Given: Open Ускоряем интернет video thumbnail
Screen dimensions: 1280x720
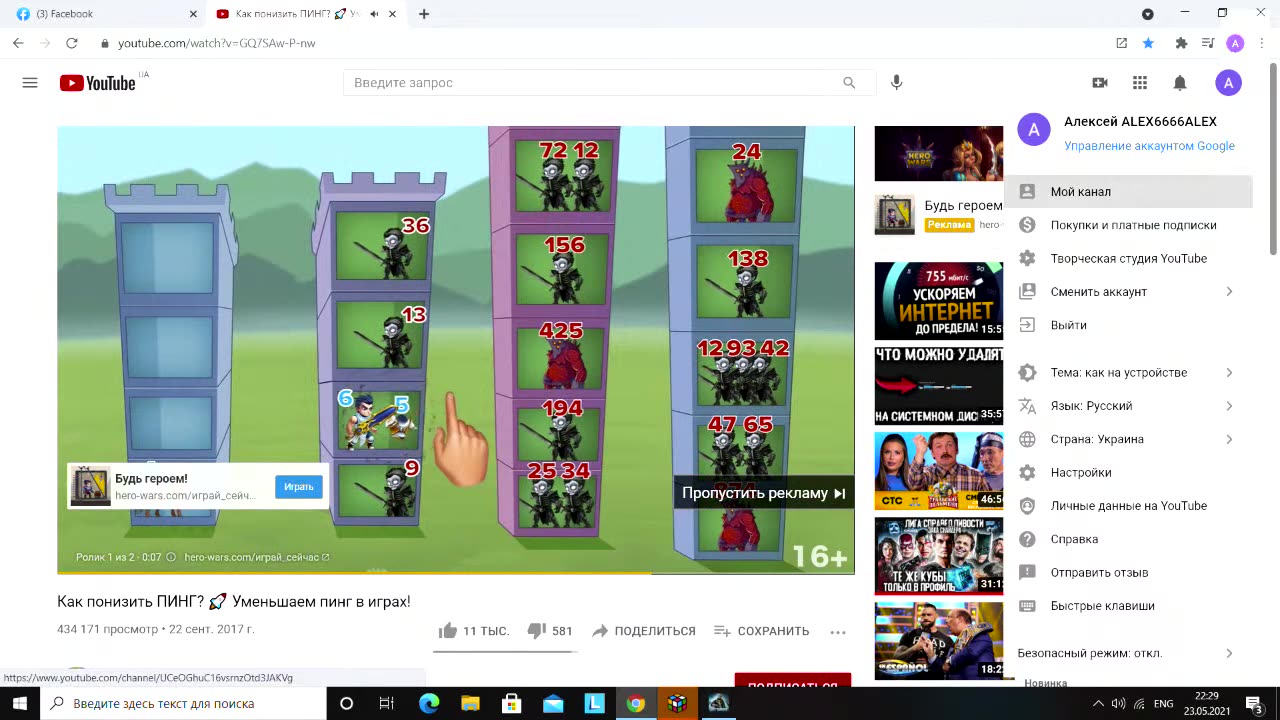Looking at the screenshot, I should click(x=939, y=301).
